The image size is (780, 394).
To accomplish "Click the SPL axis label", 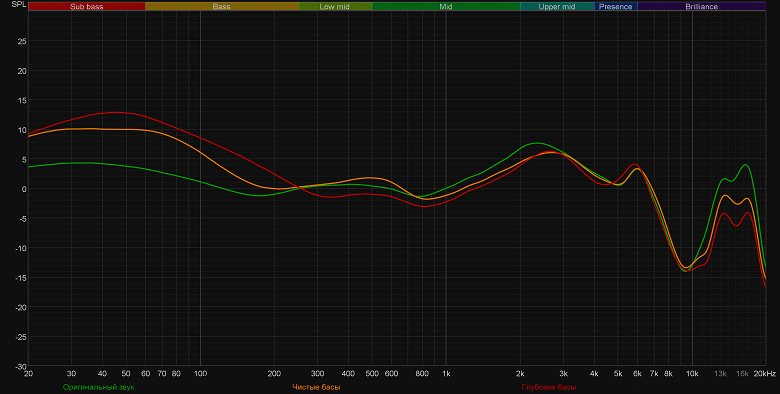I will tap(19, 4).
